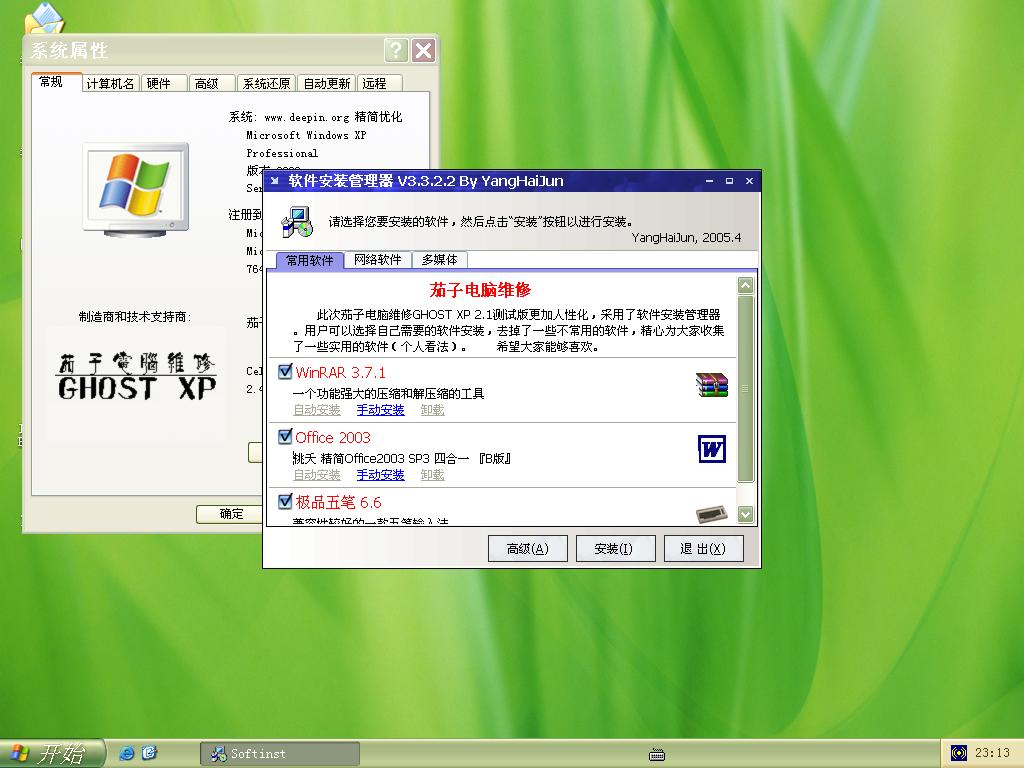Viewport: 1024px width, 768px height.
Task: Open the 软件安装管理器 title bar system icon
Action: pyautogui.click(x=274, y=181)
